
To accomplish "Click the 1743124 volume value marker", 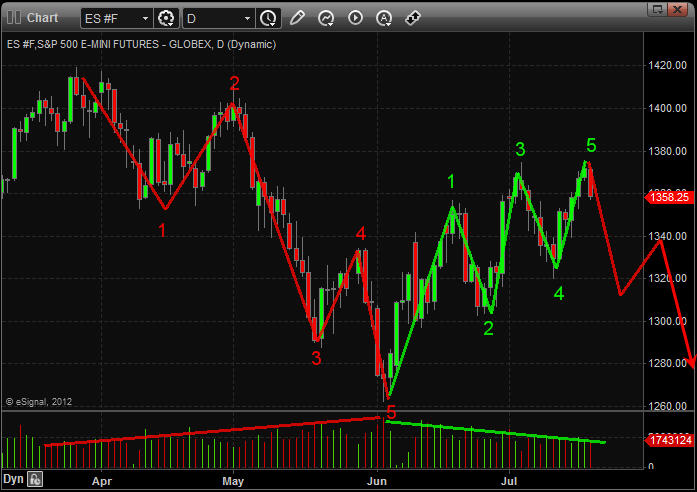I will point(668,440).
